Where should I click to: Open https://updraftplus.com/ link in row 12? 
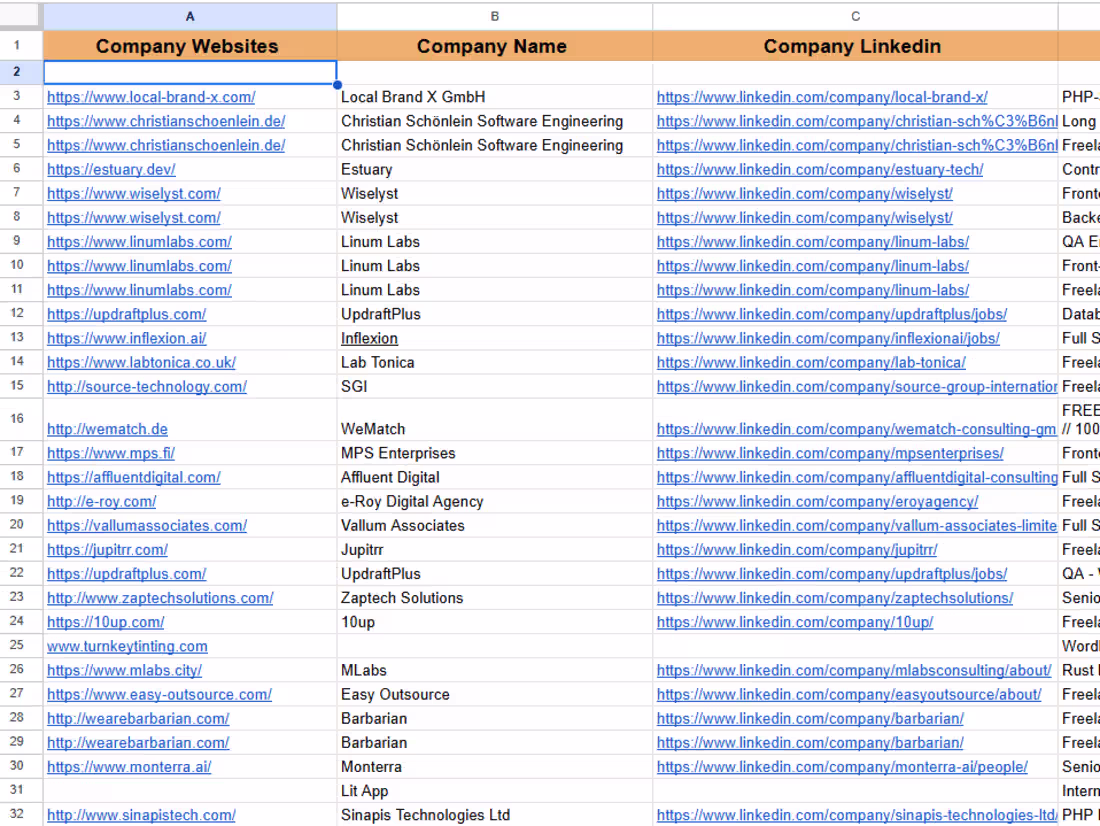click(126, 314)
